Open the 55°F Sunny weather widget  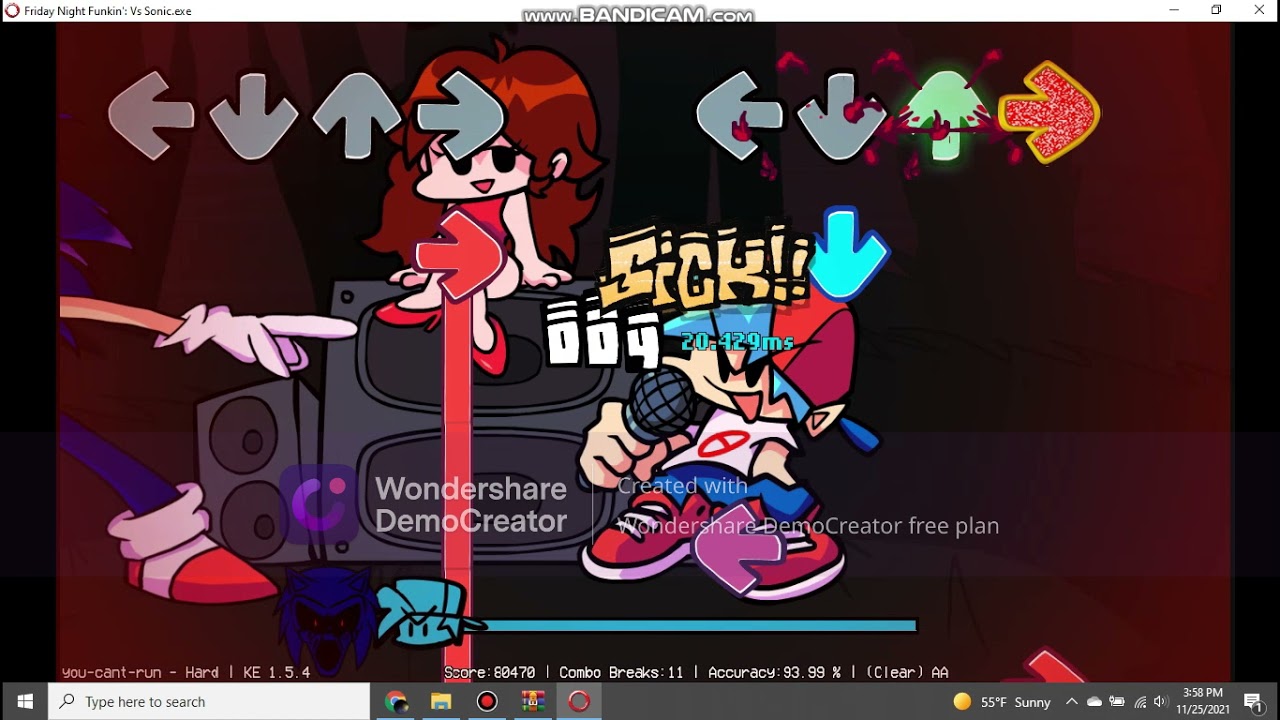[1002, 702]
